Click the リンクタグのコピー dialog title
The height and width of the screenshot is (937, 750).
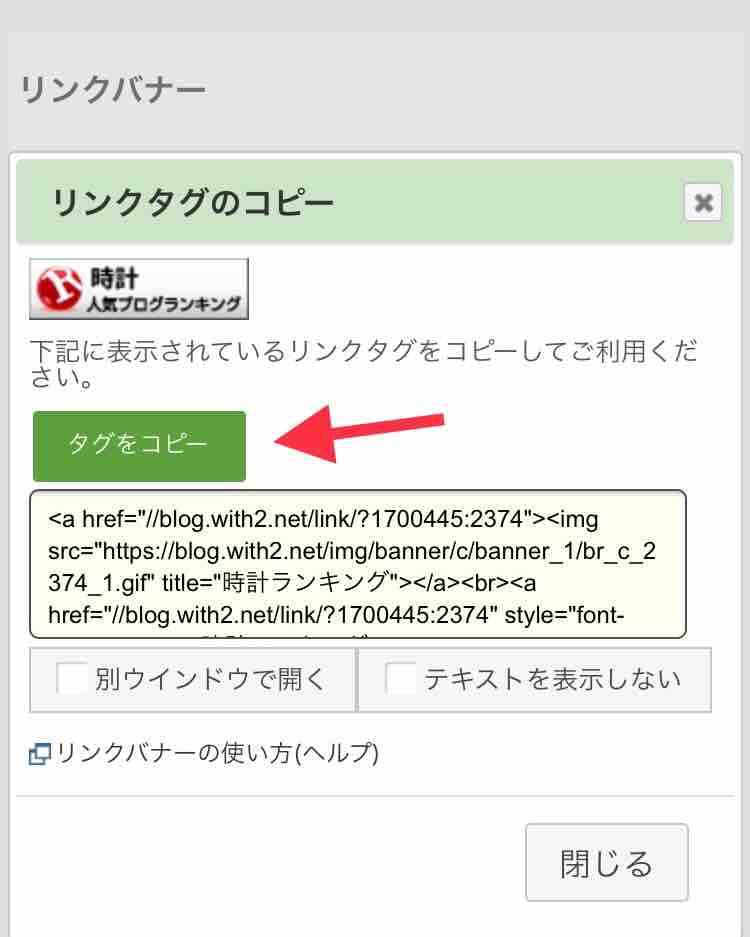(193, 202)
